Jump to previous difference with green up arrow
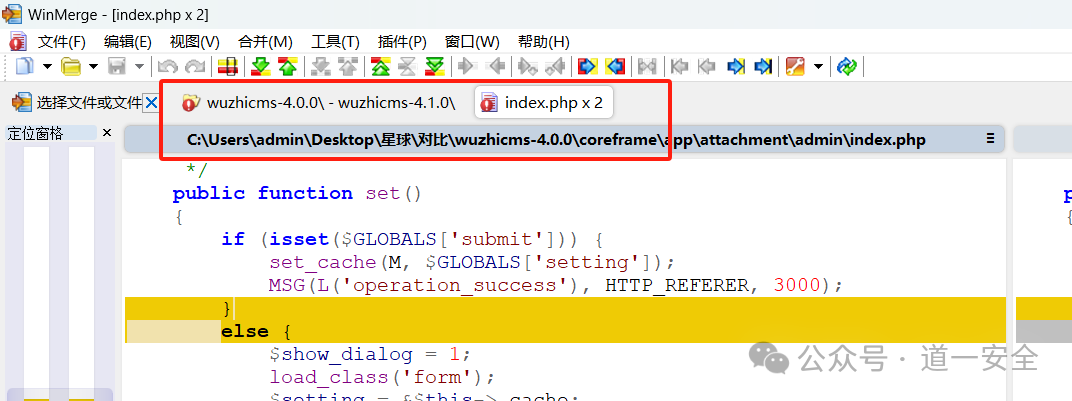 [288, 66]
